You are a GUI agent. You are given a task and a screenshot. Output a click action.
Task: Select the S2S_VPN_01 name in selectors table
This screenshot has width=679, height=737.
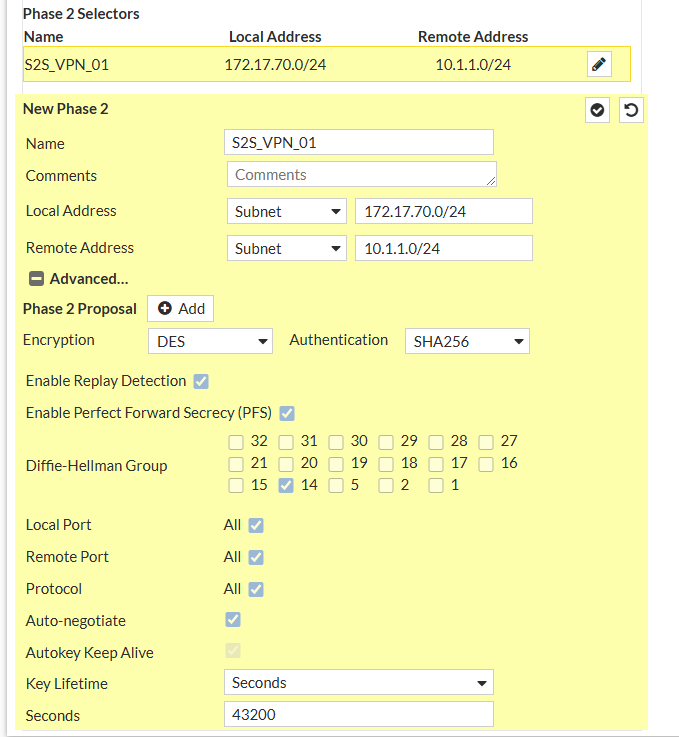66,64
